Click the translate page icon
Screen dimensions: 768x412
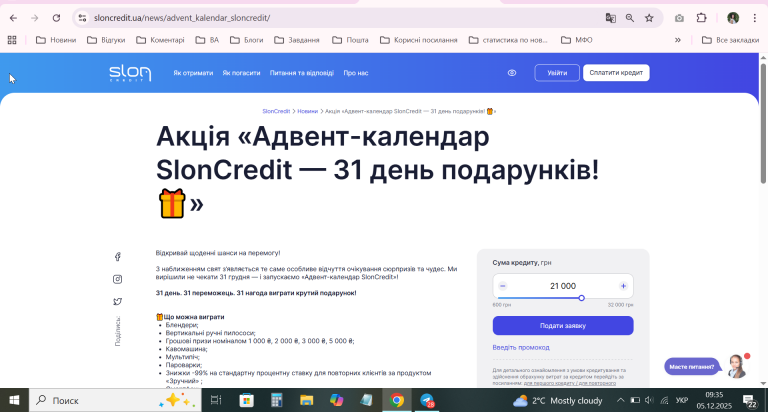[610, 18]
